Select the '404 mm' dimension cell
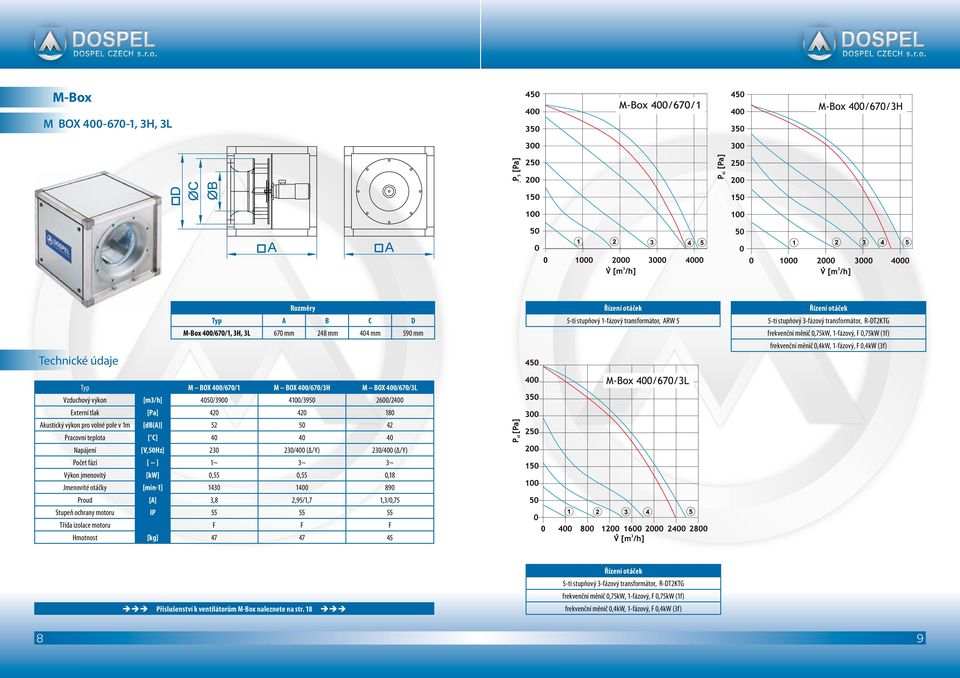This screenshot has height=678, width=960. [370, 333]
